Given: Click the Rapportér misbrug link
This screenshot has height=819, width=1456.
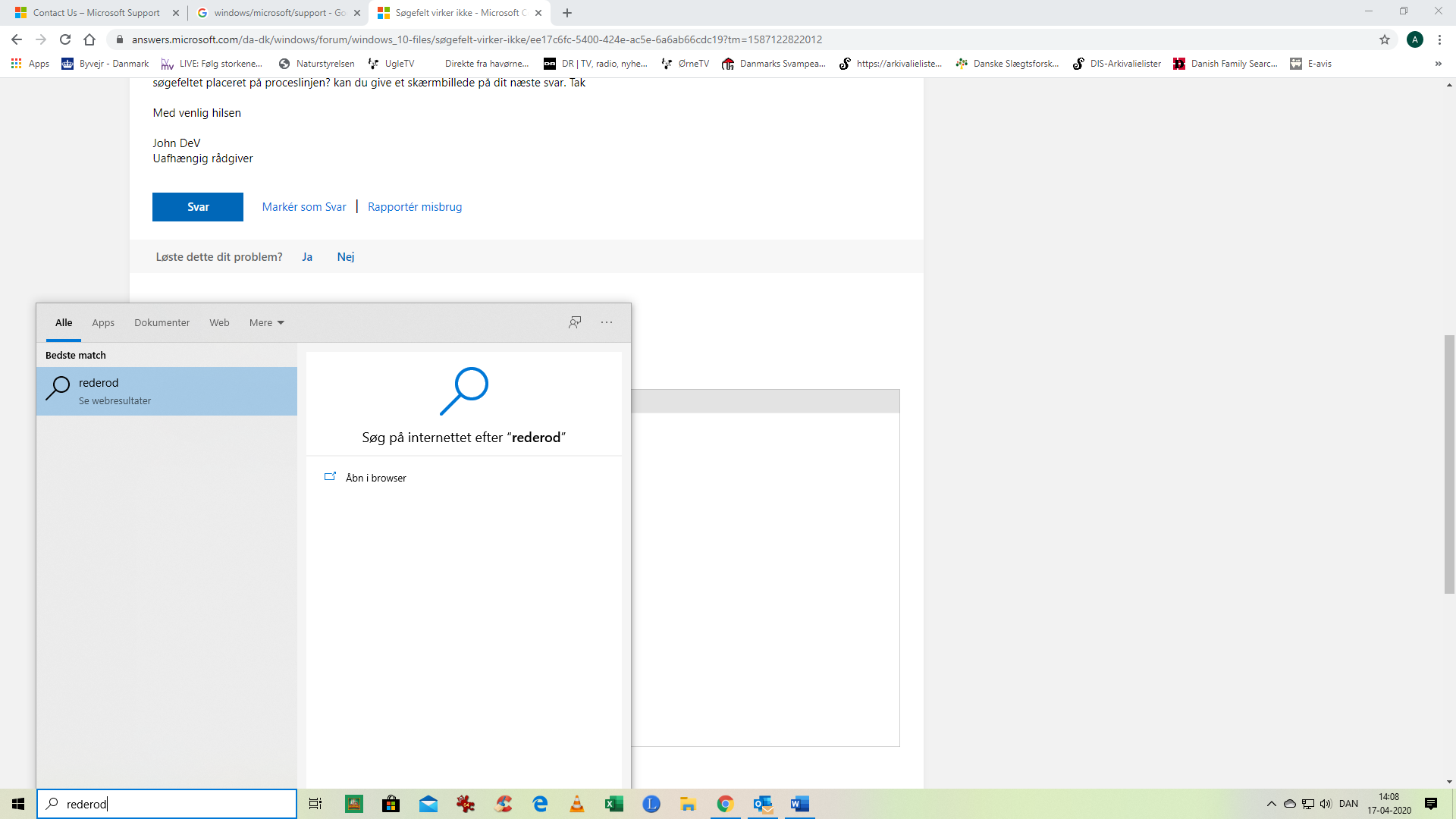Looking at the screenshot, I should click(415, 207).
